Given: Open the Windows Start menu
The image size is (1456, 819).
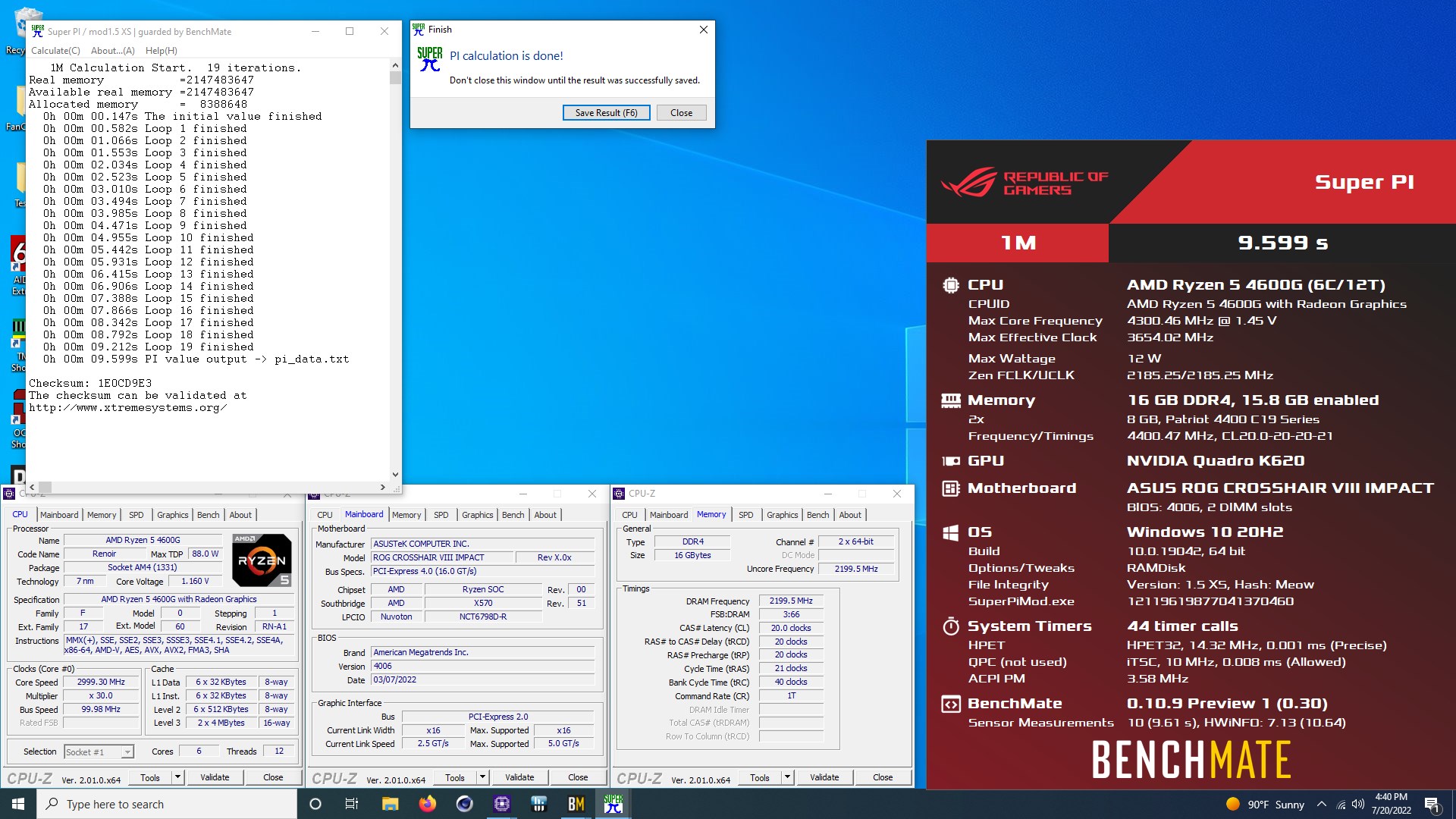Looking at the screenshot, I should pyautogui.click(x=18, y=804).
